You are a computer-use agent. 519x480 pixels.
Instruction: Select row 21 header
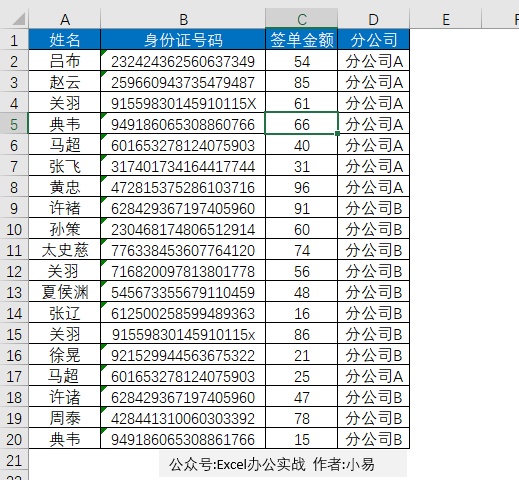tap(14, 460)
